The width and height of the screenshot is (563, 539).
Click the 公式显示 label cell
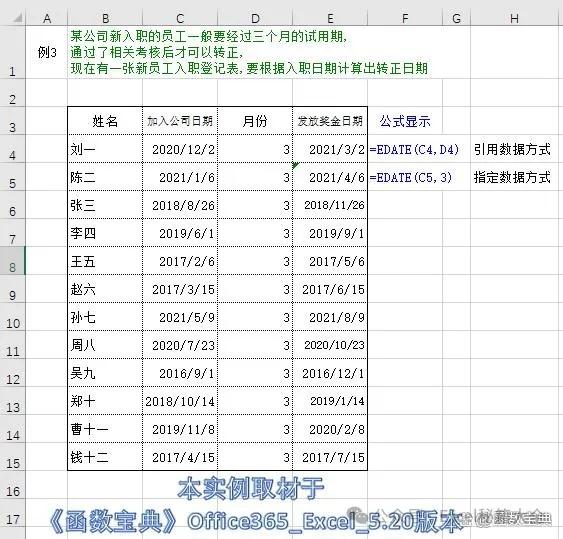click(405, 121)
